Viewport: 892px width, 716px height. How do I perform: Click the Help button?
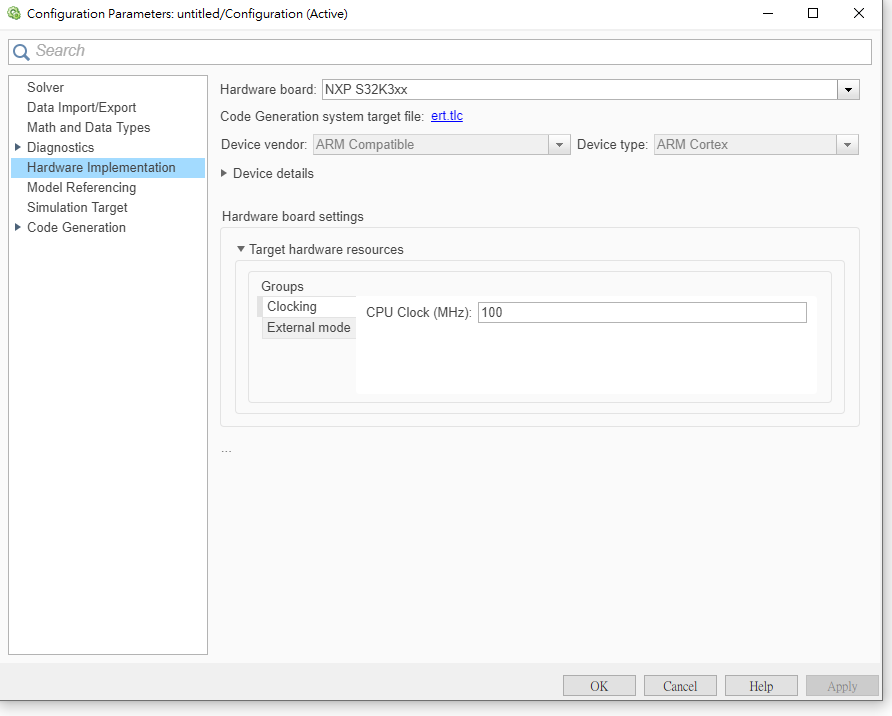760,685
